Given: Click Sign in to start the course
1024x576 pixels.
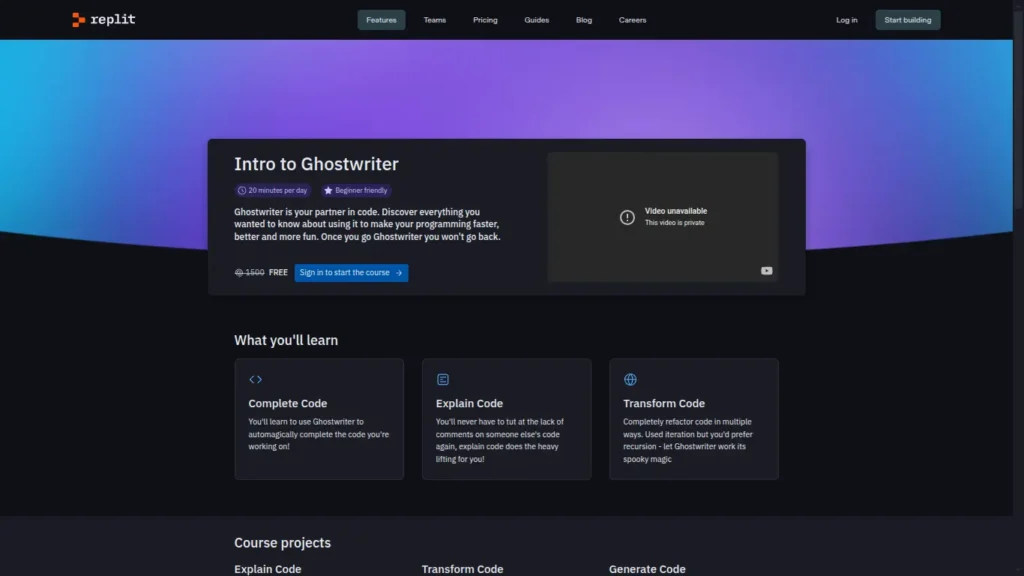Looking at the screenshot, I should click(351, 272).
